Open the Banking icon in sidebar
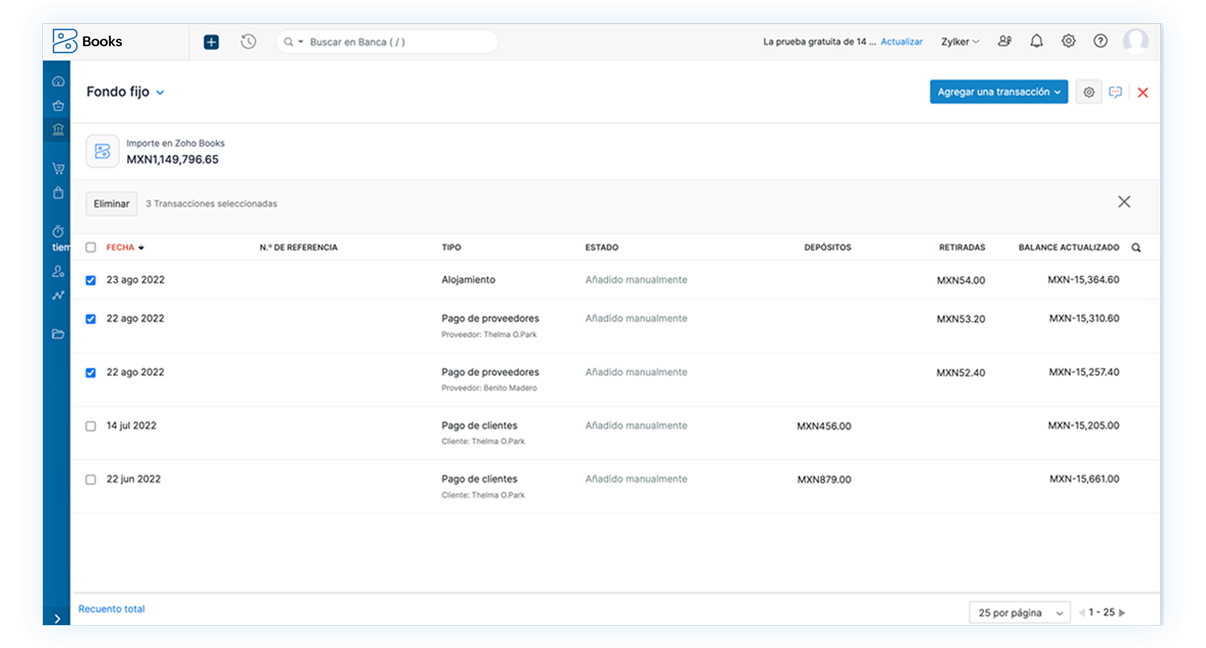This screenshot has height=648, width=1206. pos(58,130)
